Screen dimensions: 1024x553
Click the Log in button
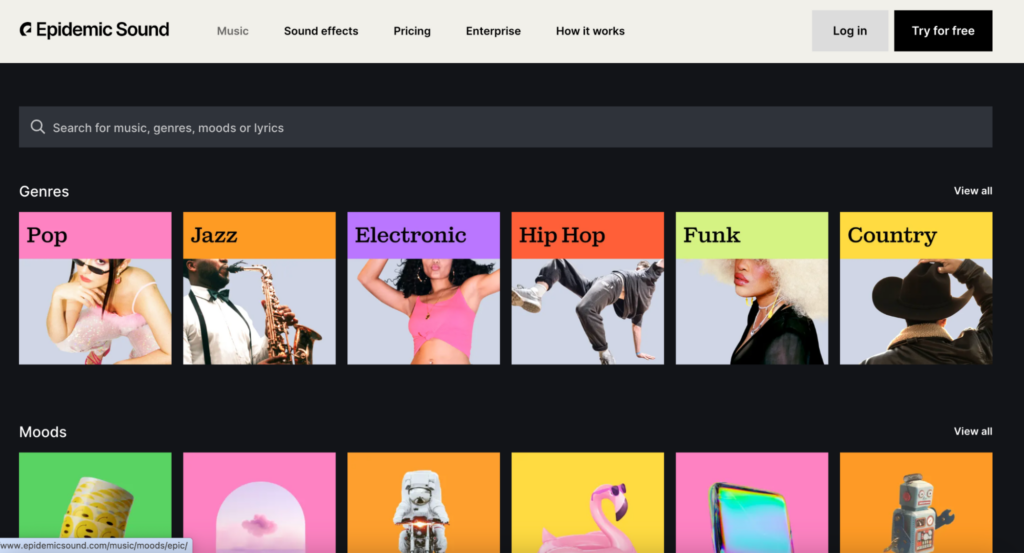(x=850, y=31)
